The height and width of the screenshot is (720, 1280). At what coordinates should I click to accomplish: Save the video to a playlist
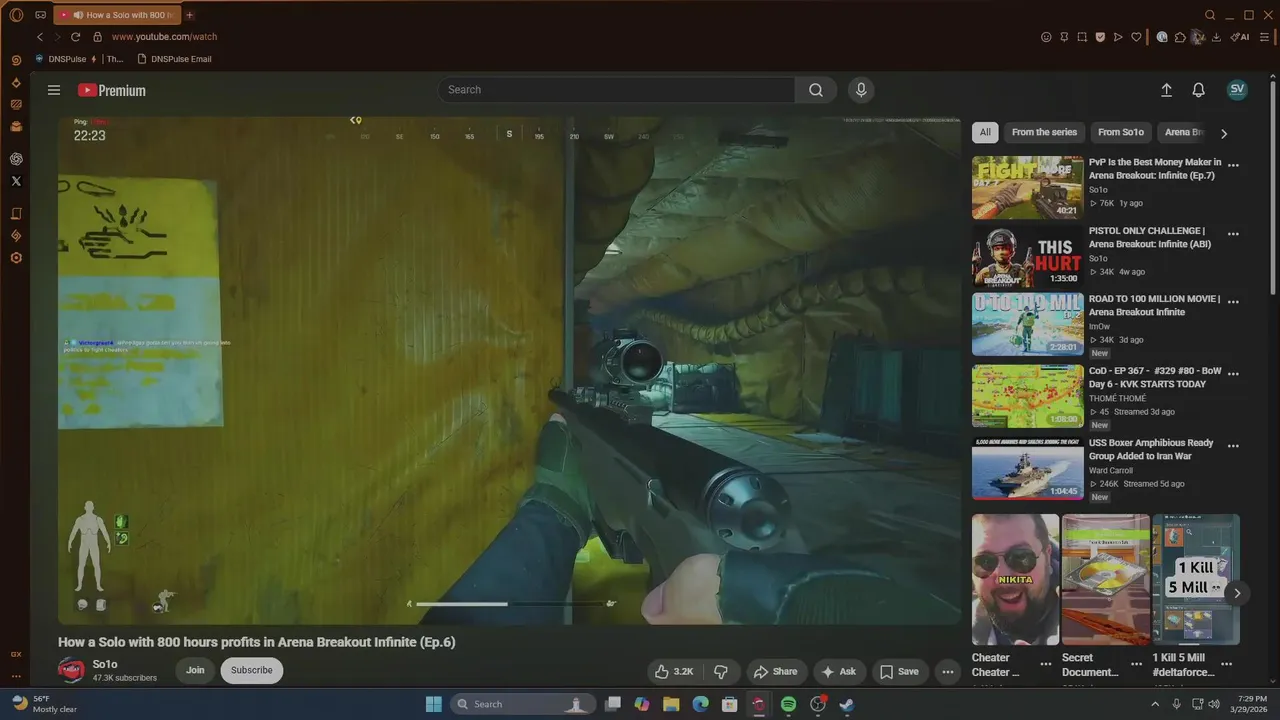coord(899,672)
